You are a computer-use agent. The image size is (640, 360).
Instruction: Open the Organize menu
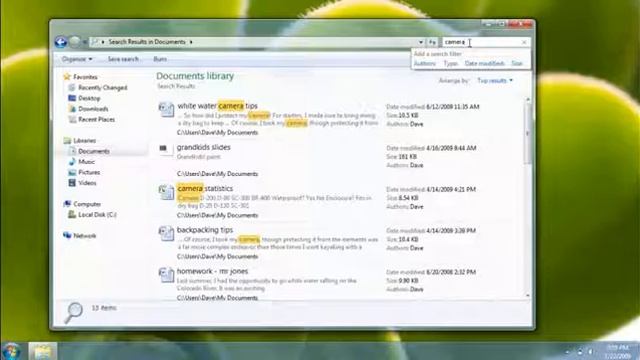coord(77,59)
